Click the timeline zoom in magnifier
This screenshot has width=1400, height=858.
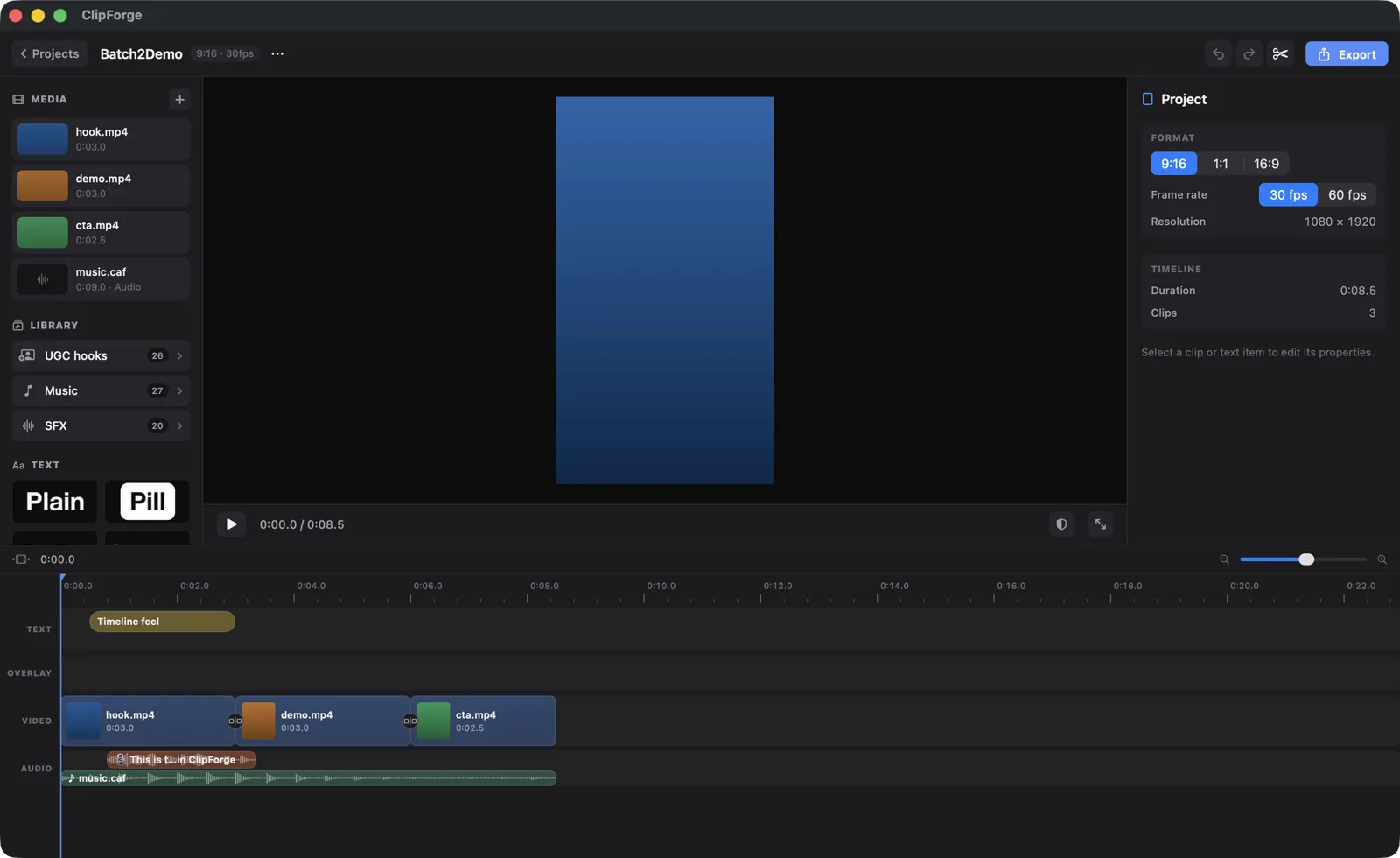(1382, 559)
